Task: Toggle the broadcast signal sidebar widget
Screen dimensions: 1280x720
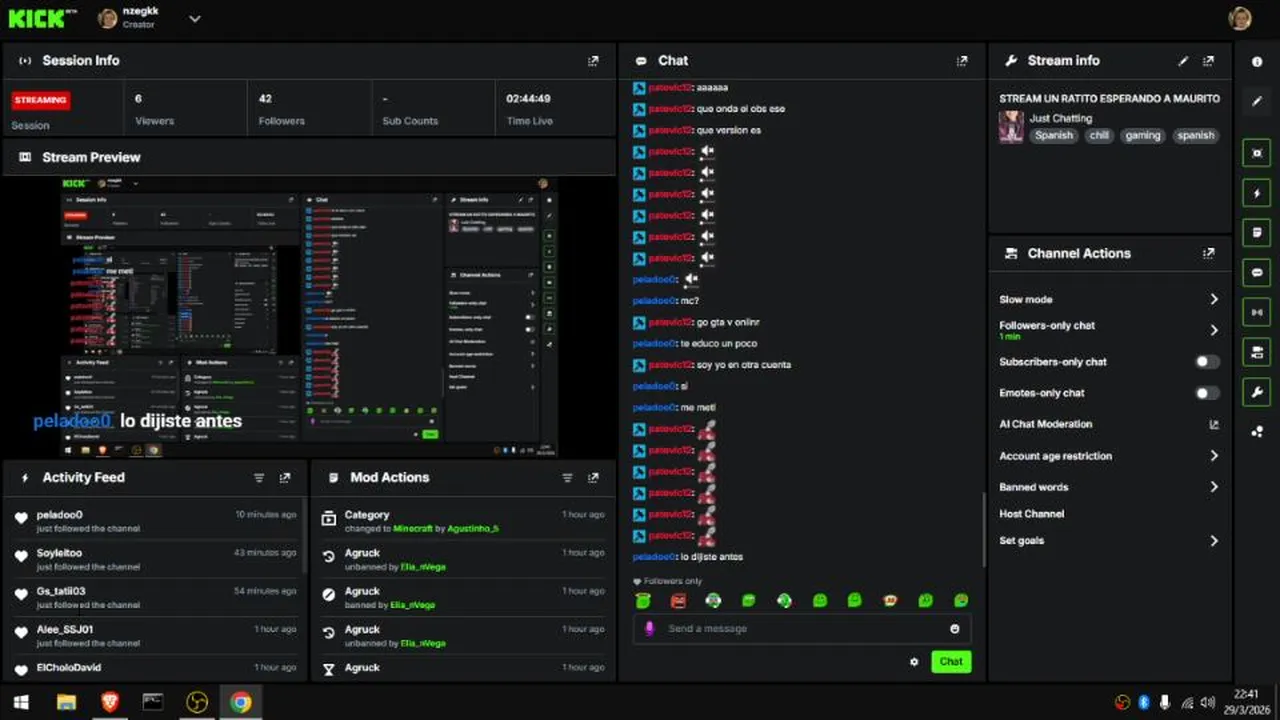Action: [1257, 312]
